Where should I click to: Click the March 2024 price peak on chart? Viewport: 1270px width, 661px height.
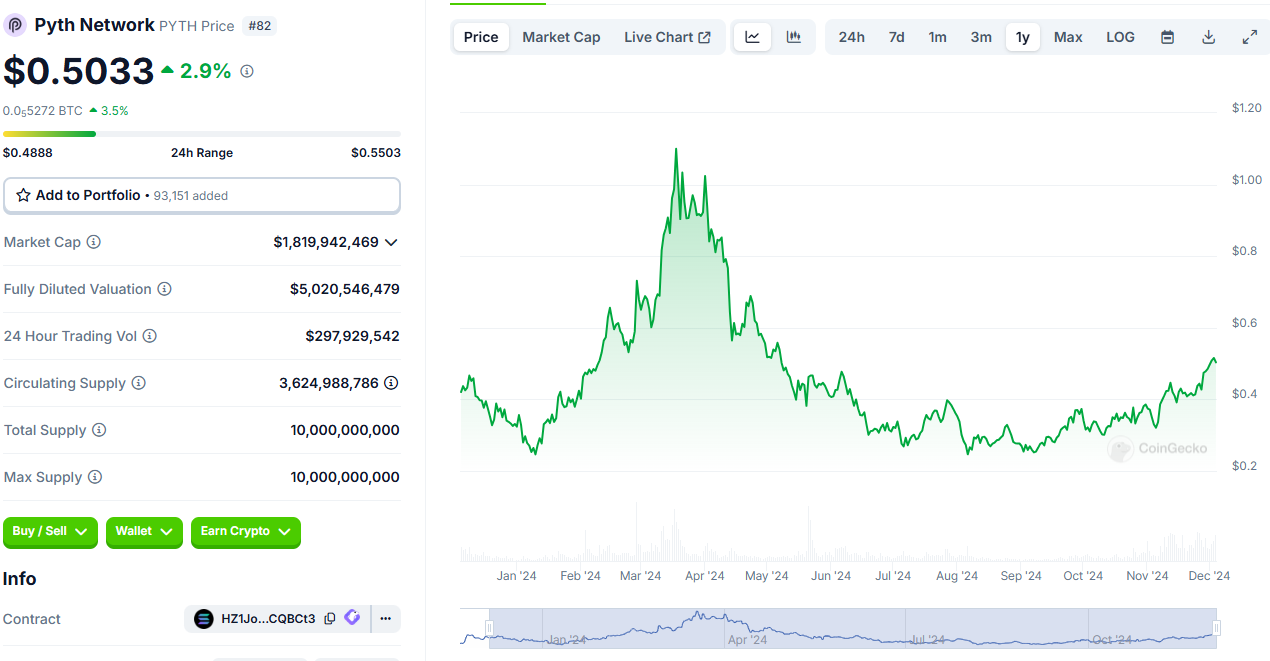pyautogui.click(x=676, y=149)
